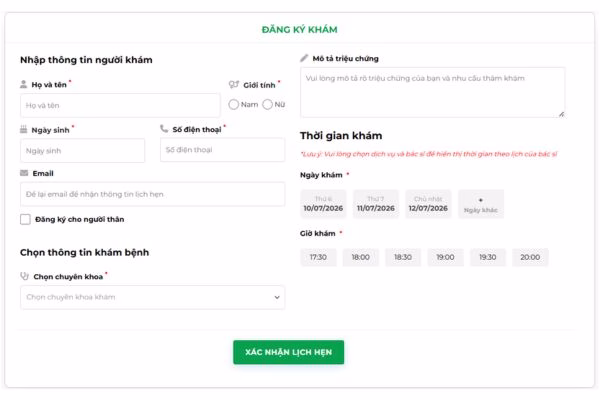600x400 pixels.
Task: Select the Nam gender radio button
Action: coord(233,104)
